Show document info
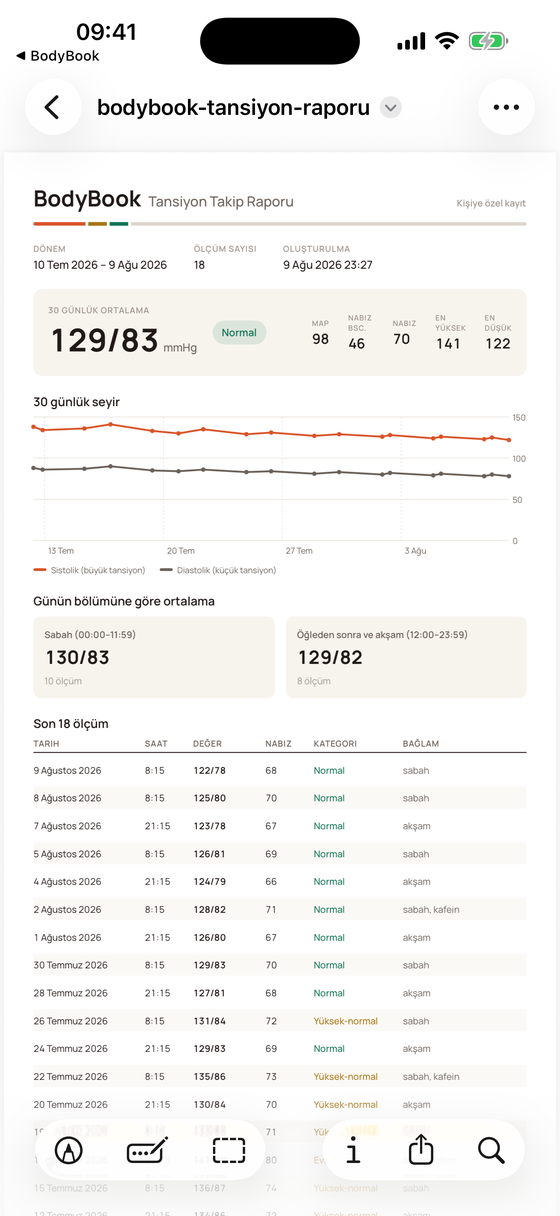 [353, 1151]
